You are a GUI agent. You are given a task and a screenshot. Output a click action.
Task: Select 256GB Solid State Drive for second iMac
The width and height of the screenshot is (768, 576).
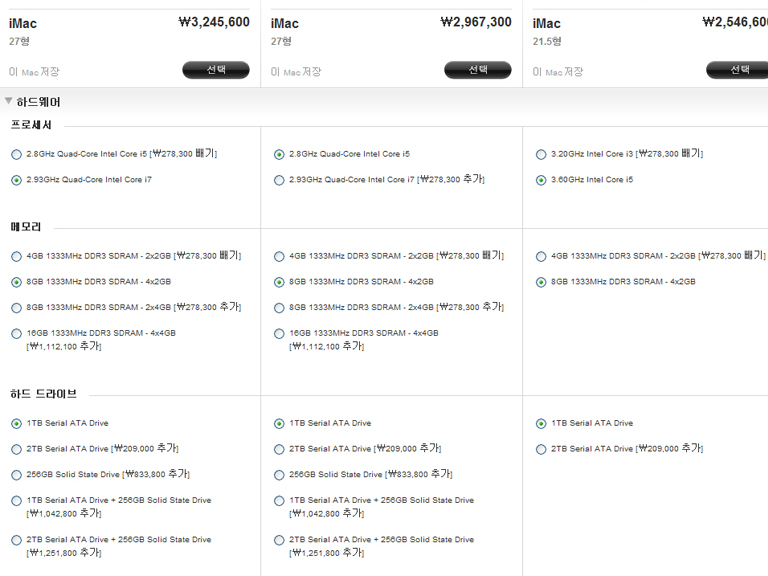click(279, 475)
